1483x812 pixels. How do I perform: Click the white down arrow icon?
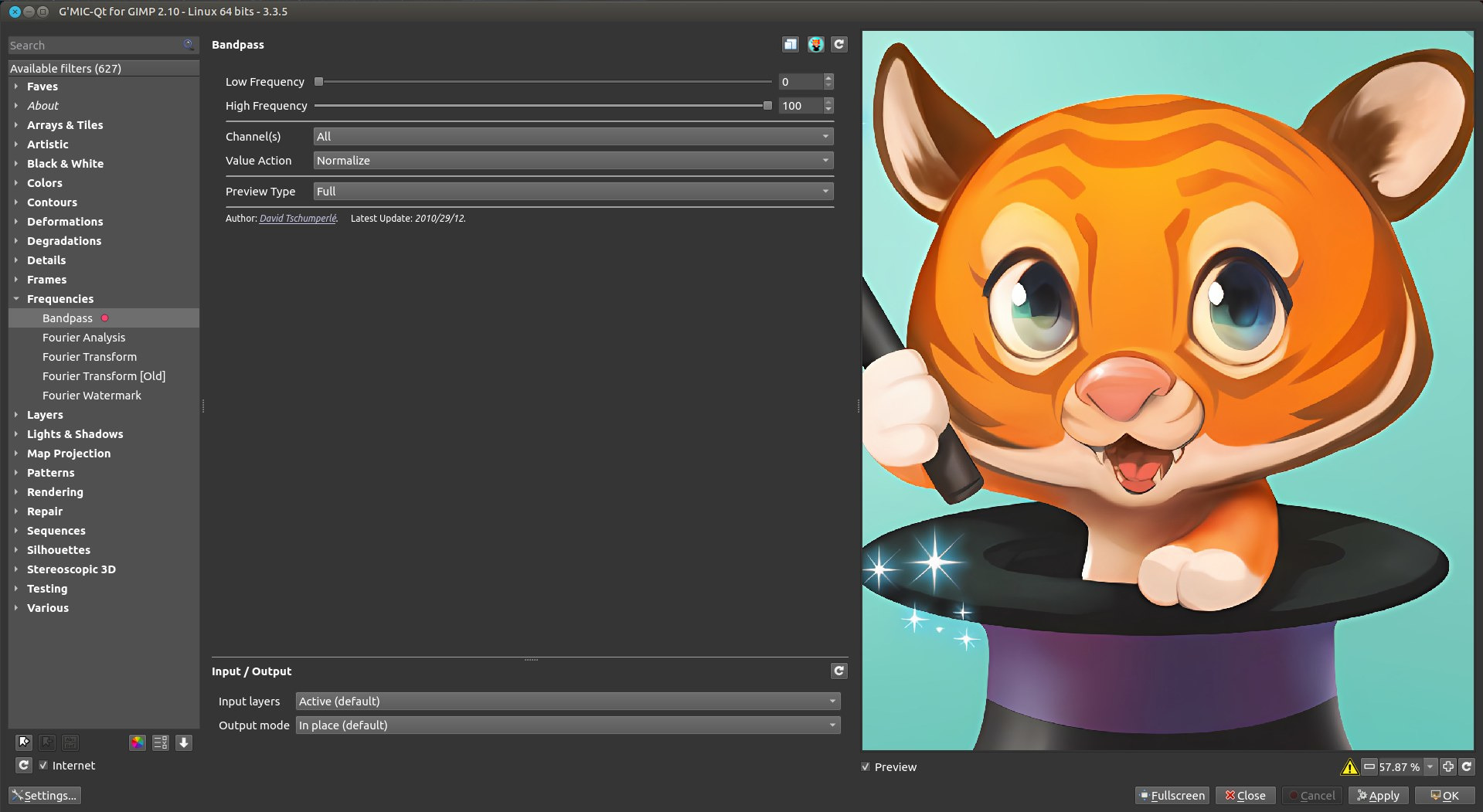point(184,742)
